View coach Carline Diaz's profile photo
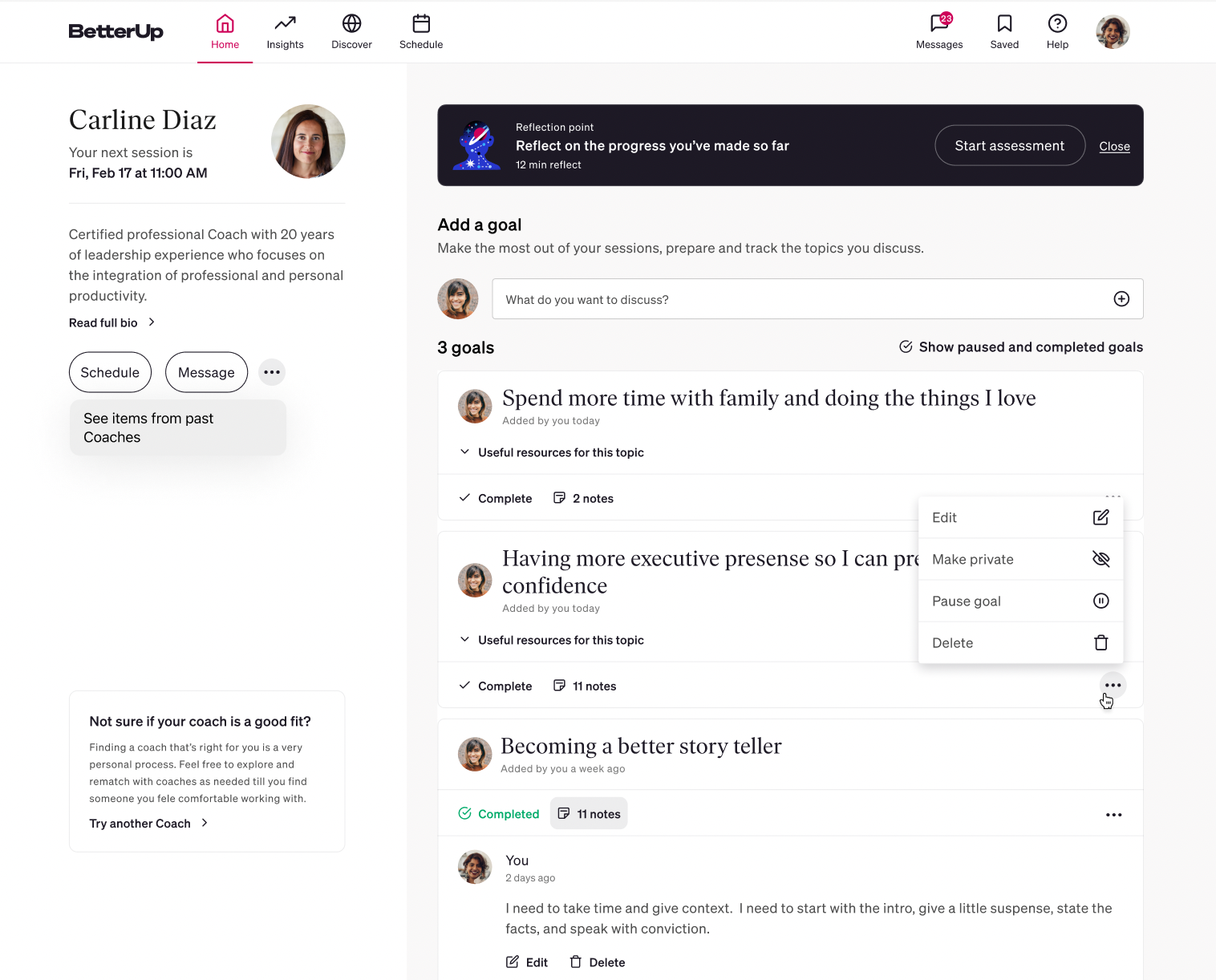The height and width of the screenshot is (980, 1216). coord(308,141)
